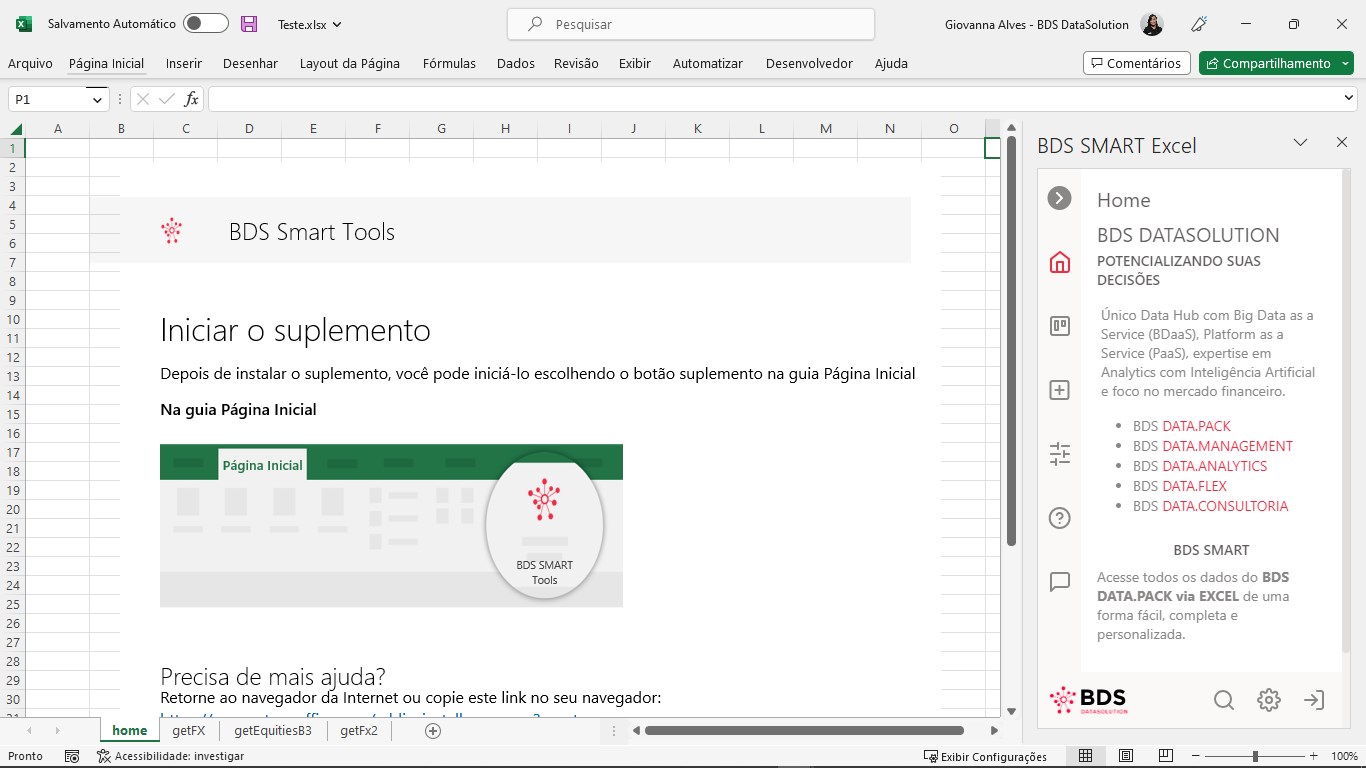Click the formula bar confirm checkmark icon
Screen dimensions: 1366x768
click(167, 99)
